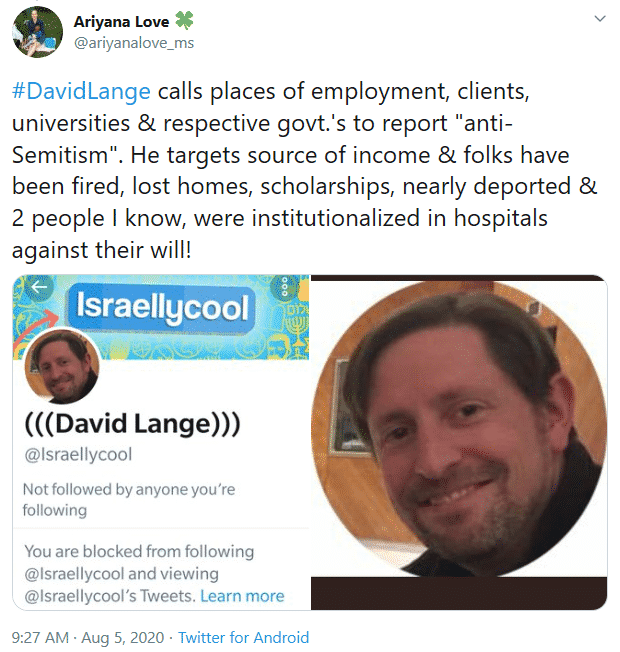Click the 'You are blocked from following' message
The width and height of the screenshot is (620, 652).
[139, 573]
